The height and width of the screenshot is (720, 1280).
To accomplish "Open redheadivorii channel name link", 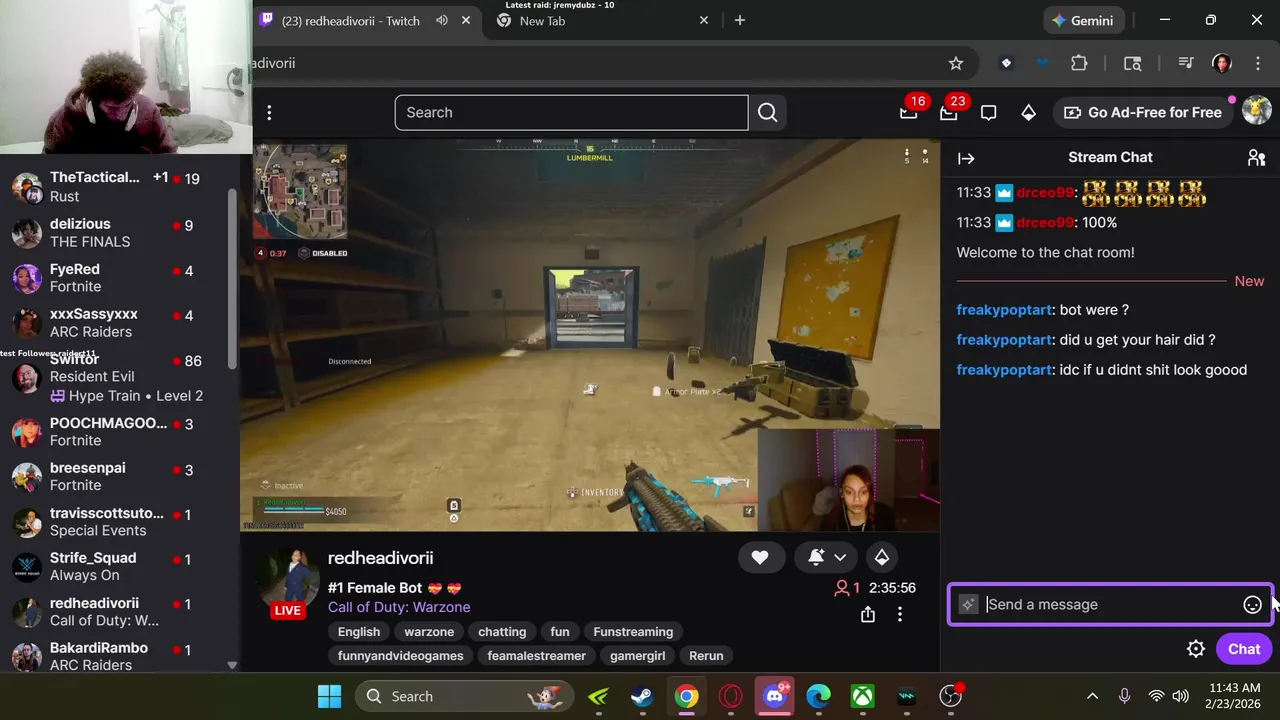I will (x=380, y=558).
